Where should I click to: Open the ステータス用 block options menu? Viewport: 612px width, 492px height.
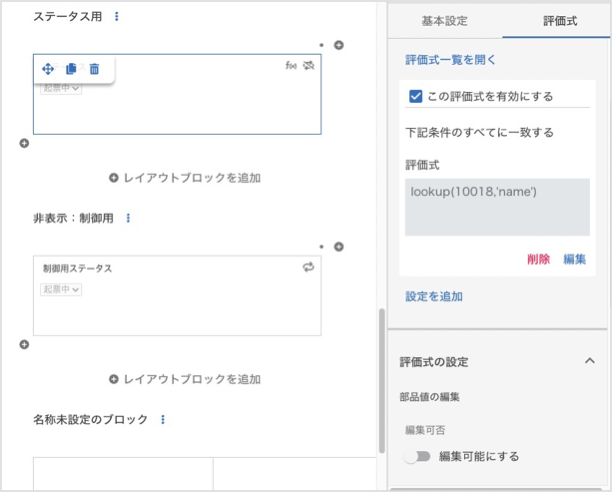pyautogui.click(x=116, y=16)
